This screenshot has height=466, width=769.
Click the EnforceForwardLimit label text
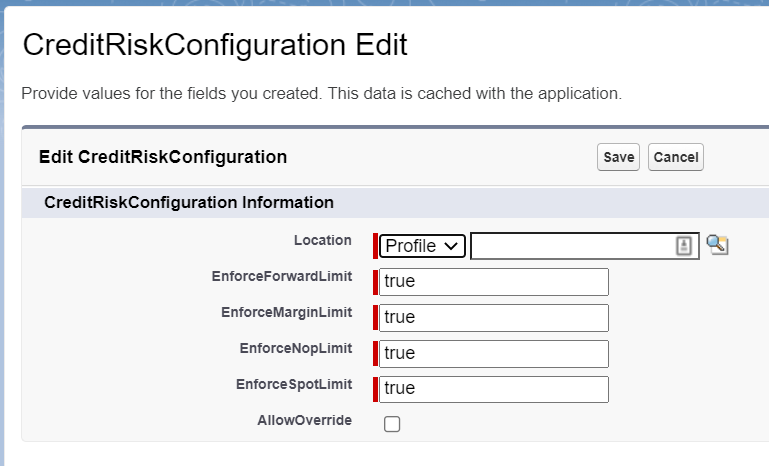[x=281, y=276]
